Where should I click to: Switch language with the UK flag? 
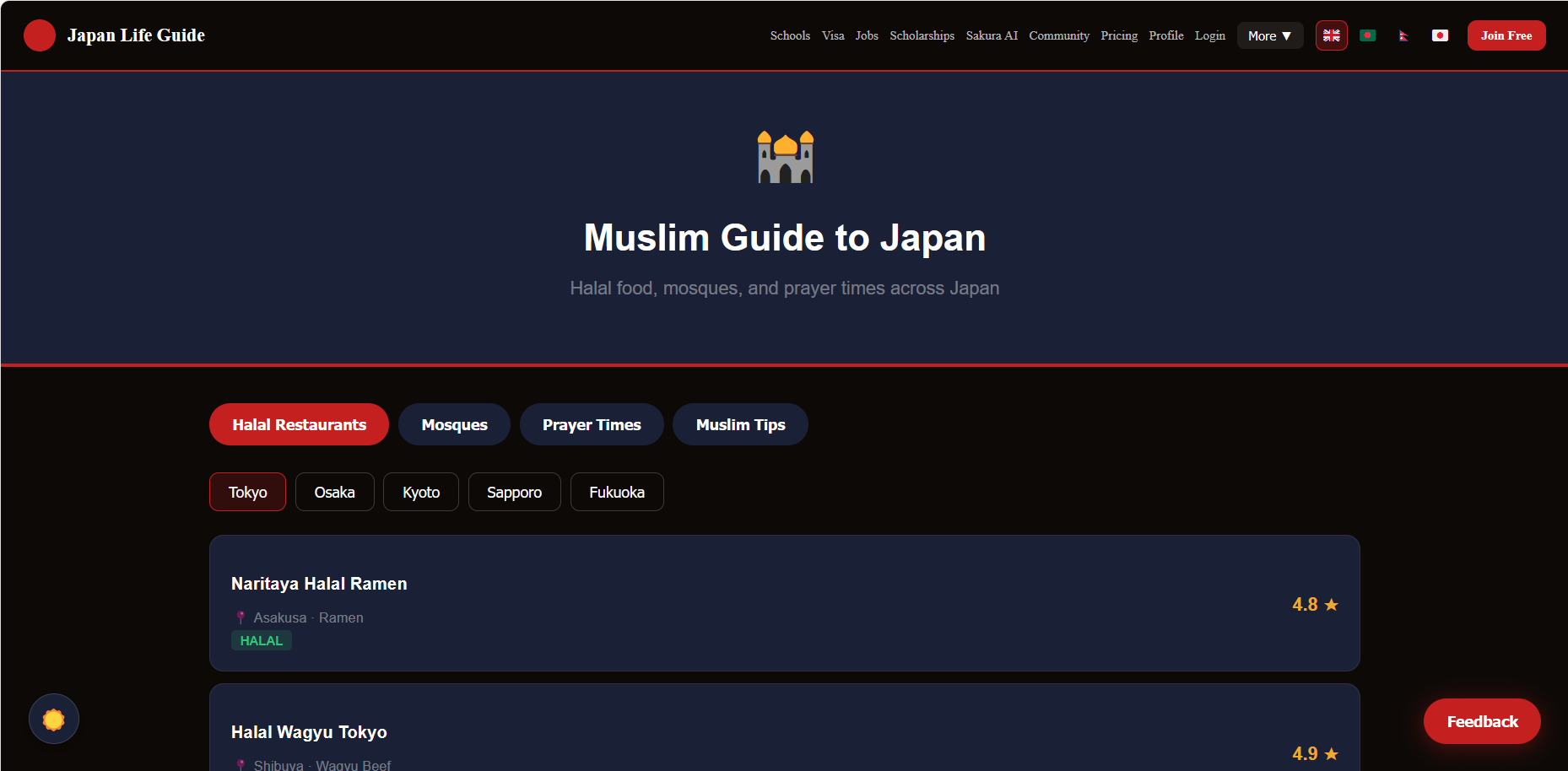click(x=1332, y=35)
